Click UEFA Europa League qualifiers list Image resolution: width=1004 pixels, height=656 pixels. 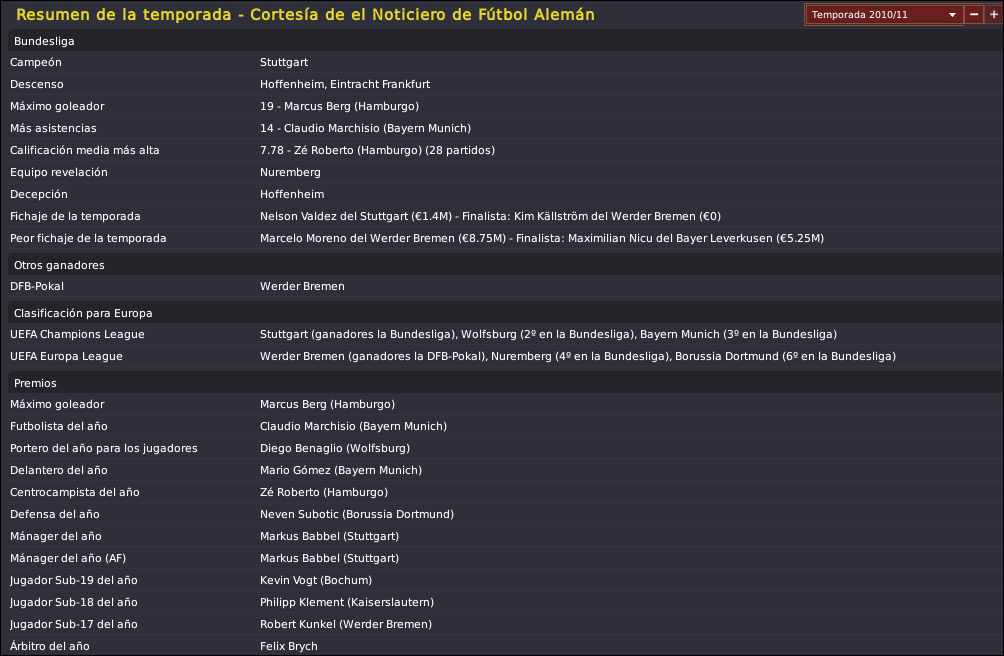[x=578, y=356]
